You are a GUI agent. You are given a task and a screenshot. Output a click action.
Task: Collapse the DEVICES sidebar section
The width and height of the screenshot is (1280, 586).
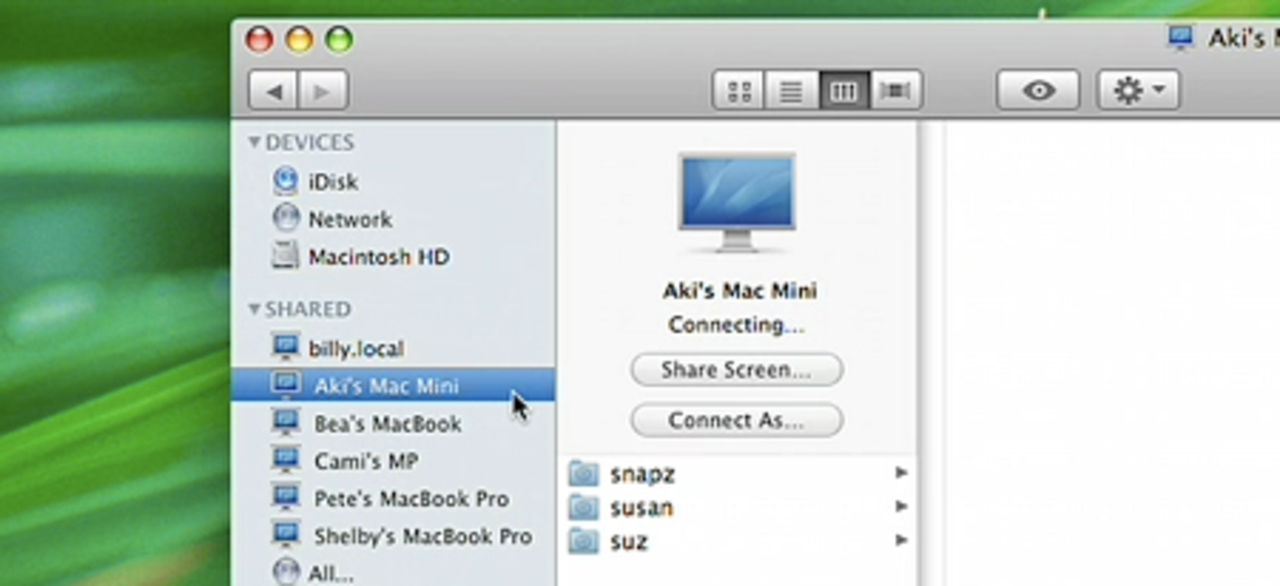tap(255, 143)
